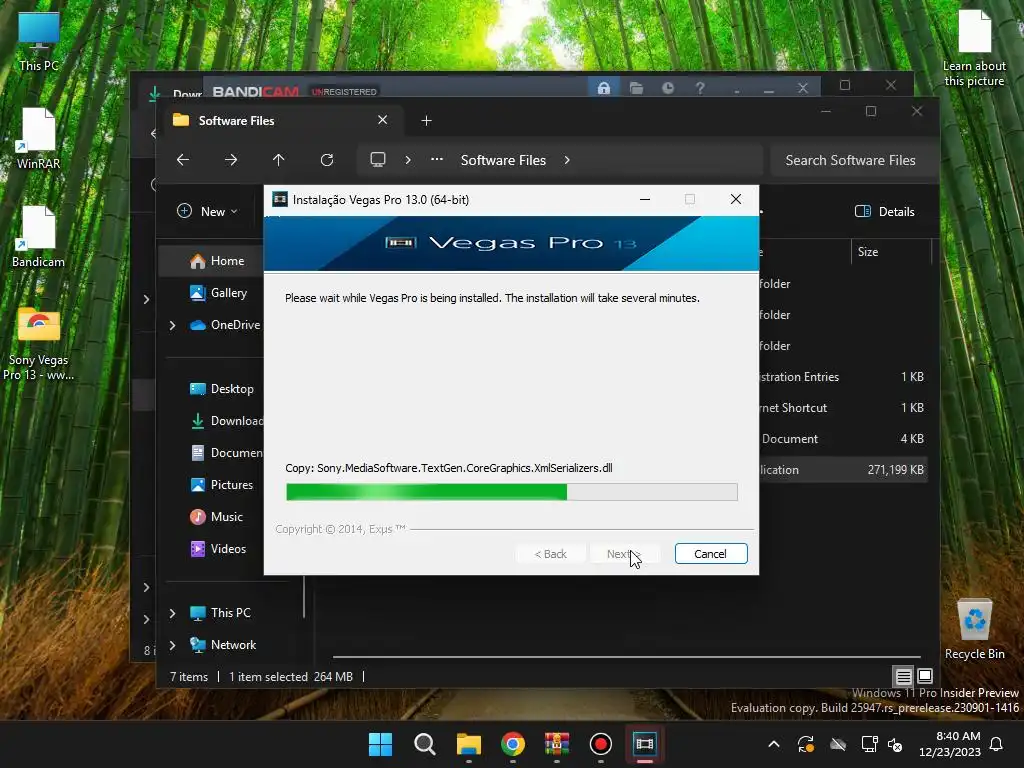This screenshot has height=768, width=1024.
Task: Go up one folder level in Explorer
Action: coord(279,160)
